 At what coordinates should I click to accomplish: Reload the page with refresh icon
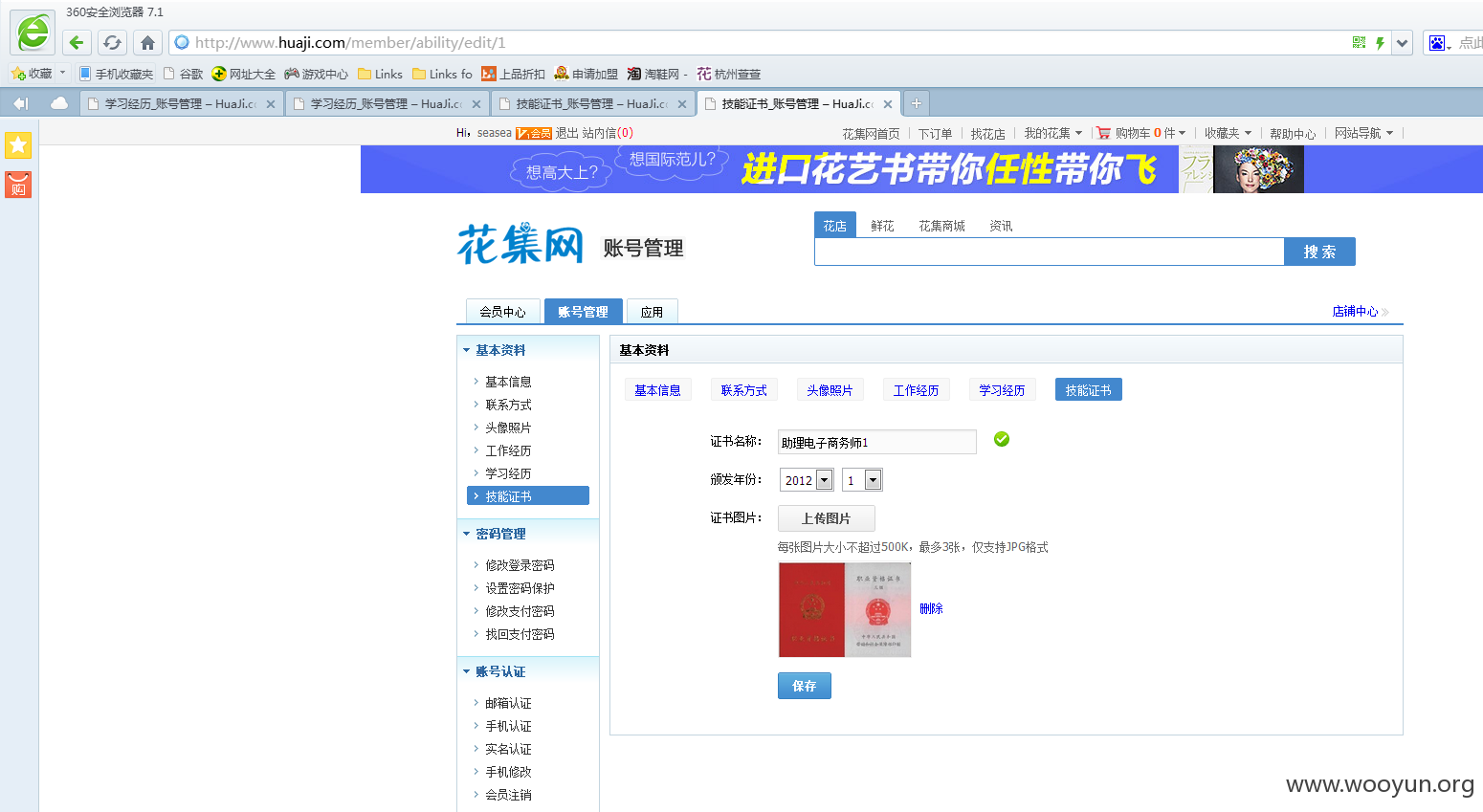112,42
